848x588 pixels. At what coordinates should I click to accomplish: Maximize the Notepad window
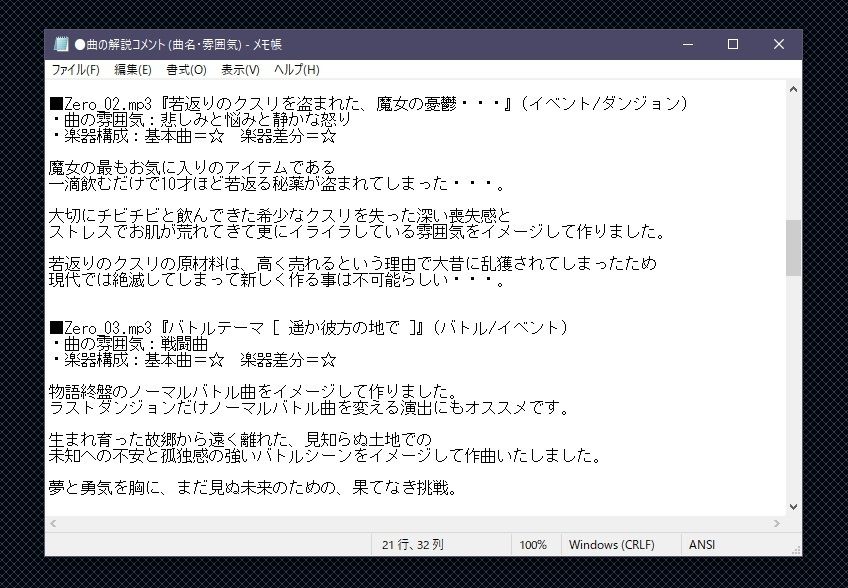(x=733, y=44)
